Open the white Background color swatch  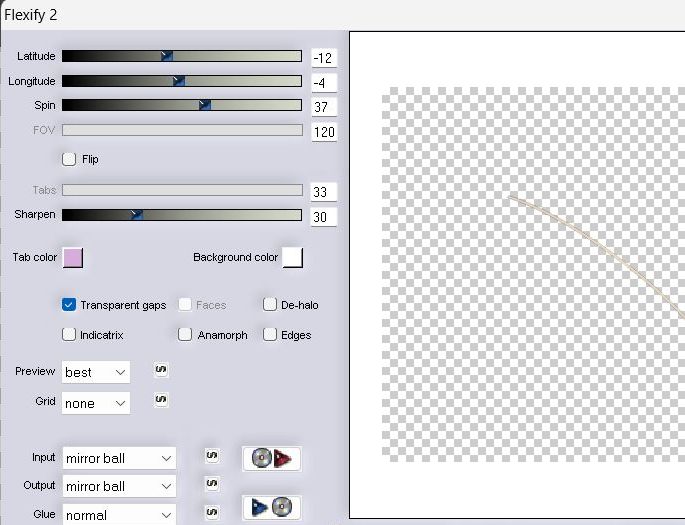(x=292, y=258)
